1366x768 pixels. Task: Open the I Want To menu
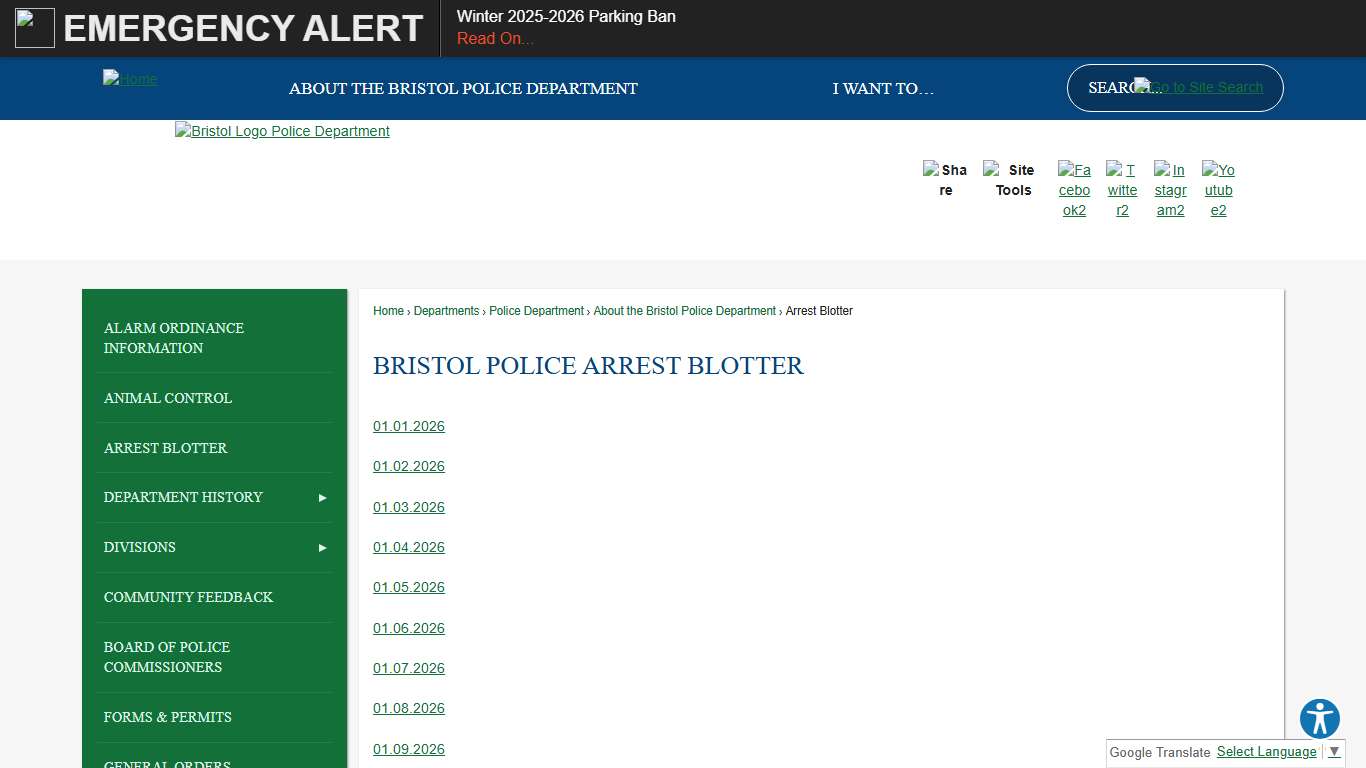point(883,88)
